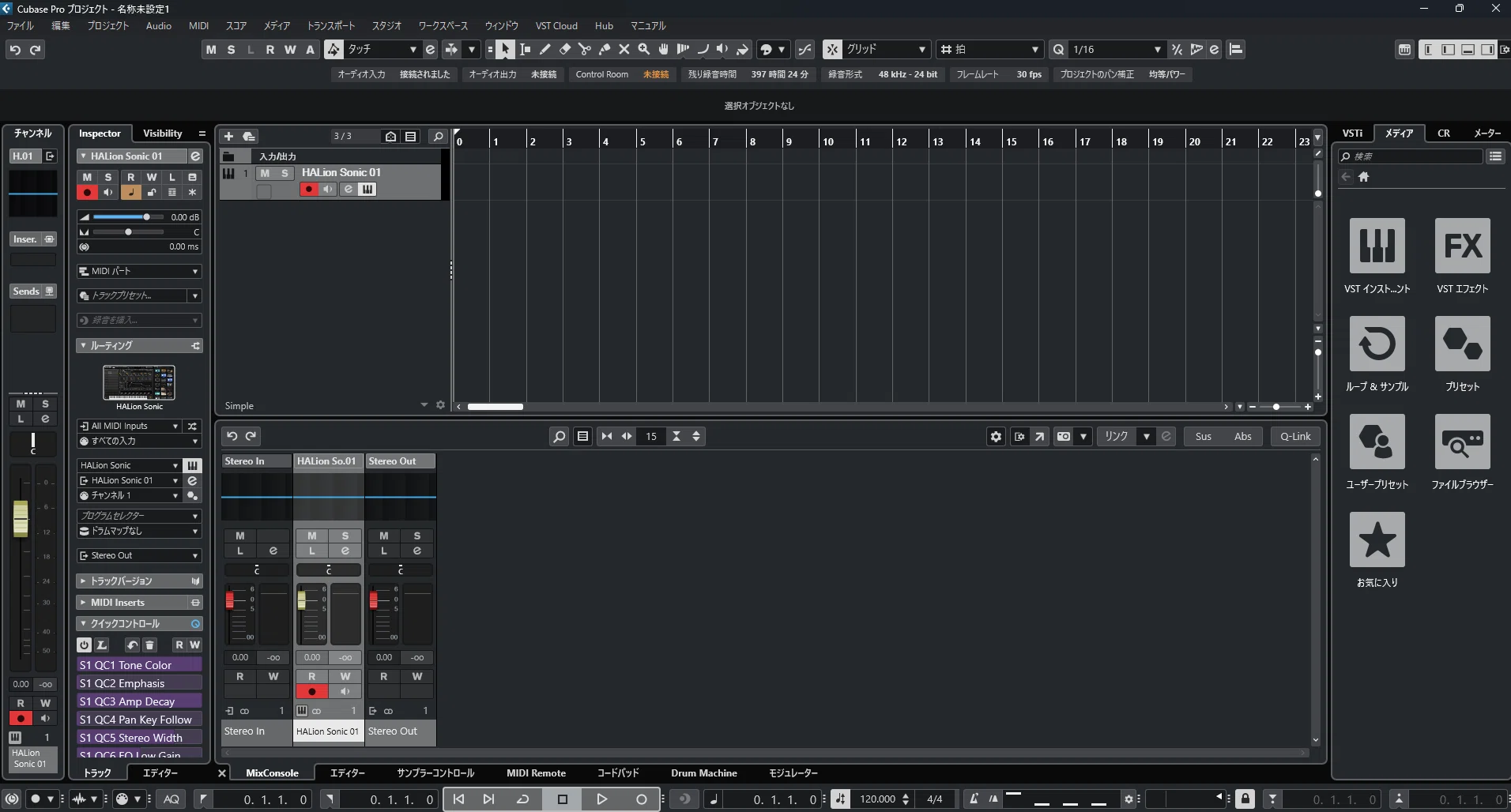Screen dimensions: 1511x812
Task: Click the リンク button in MixConsole
Action: coord(1116,436)
